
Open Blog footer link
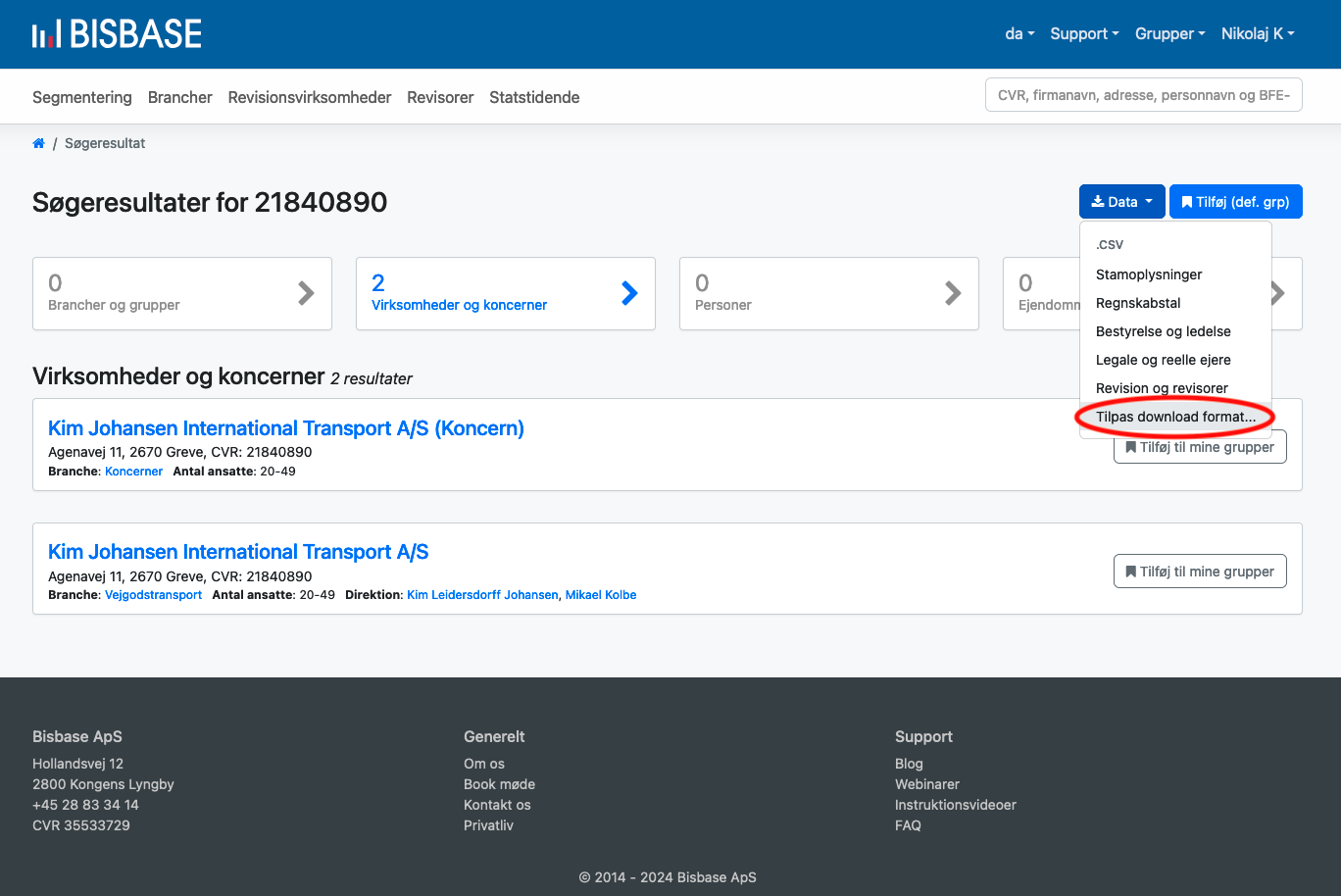tap(909, 764)
